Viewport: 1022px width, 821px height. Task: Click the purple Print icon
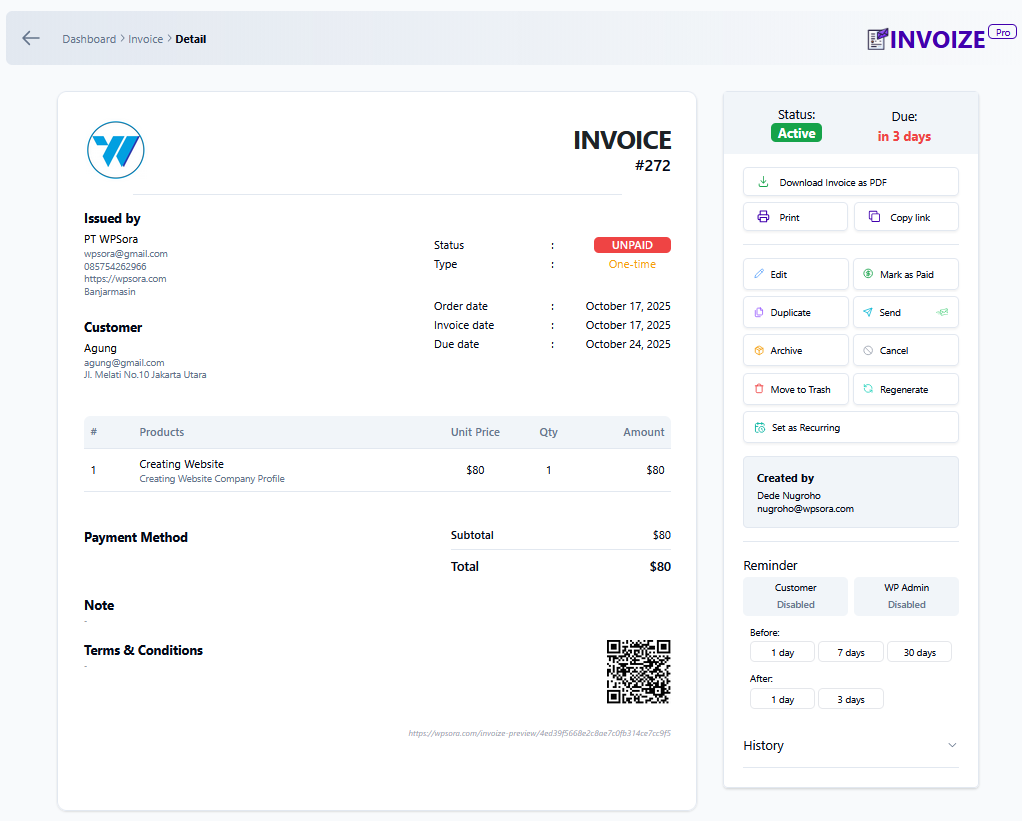point(763,216)
